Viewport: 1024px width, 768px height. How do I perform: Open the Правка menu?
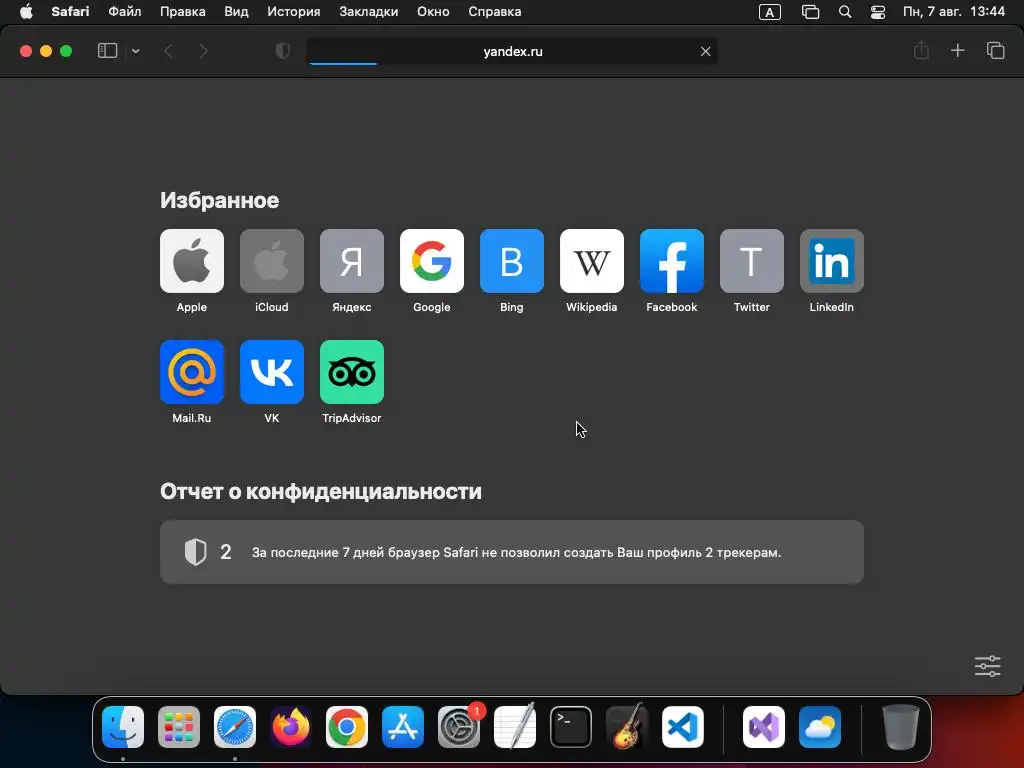coord(183,12)
